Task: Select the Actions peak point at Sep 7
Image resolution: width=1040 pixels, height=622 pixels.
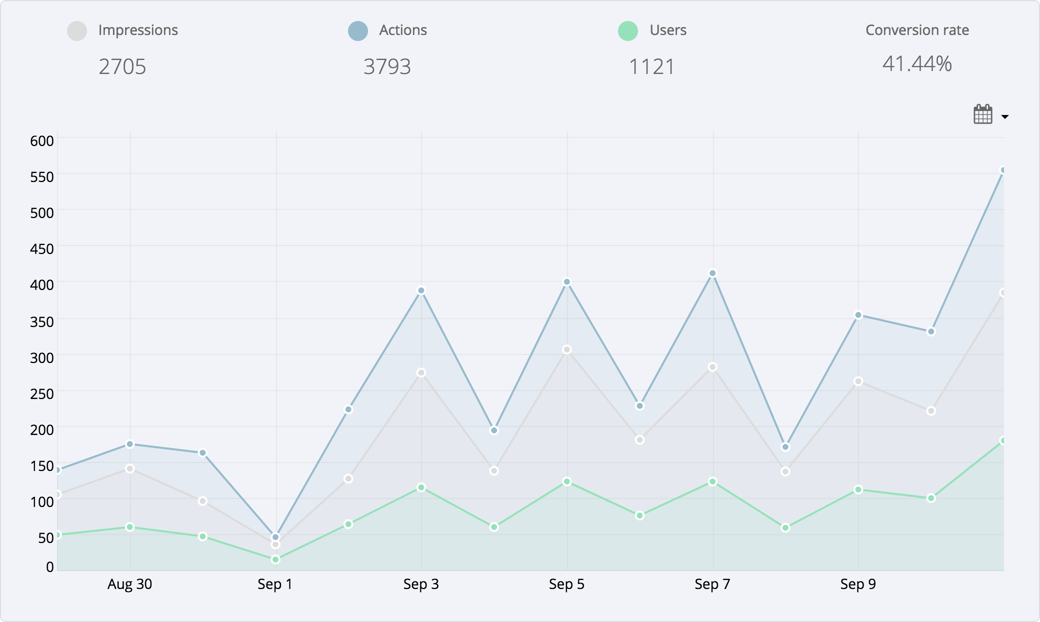Action: click(713, 273)
